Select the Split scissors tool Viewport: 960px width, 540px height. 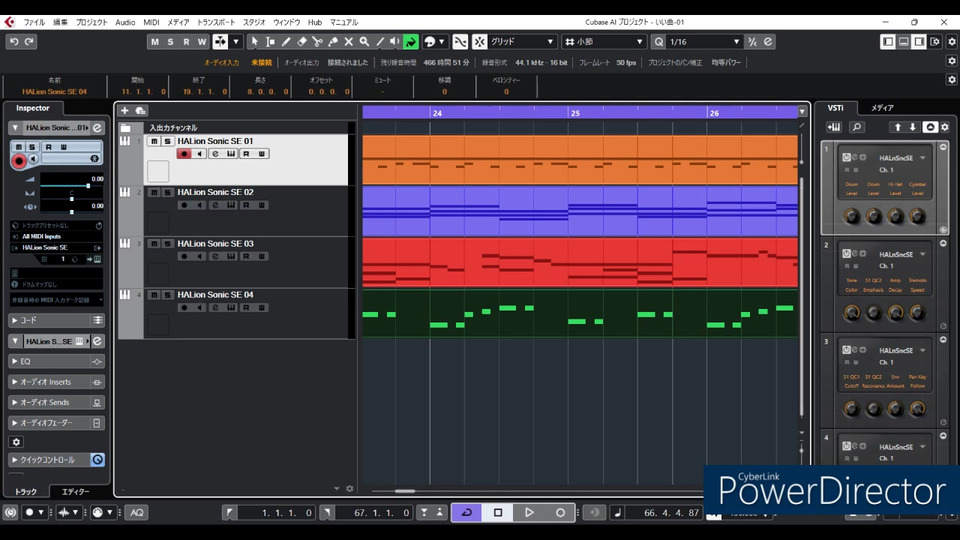click(x=317, y=42)
